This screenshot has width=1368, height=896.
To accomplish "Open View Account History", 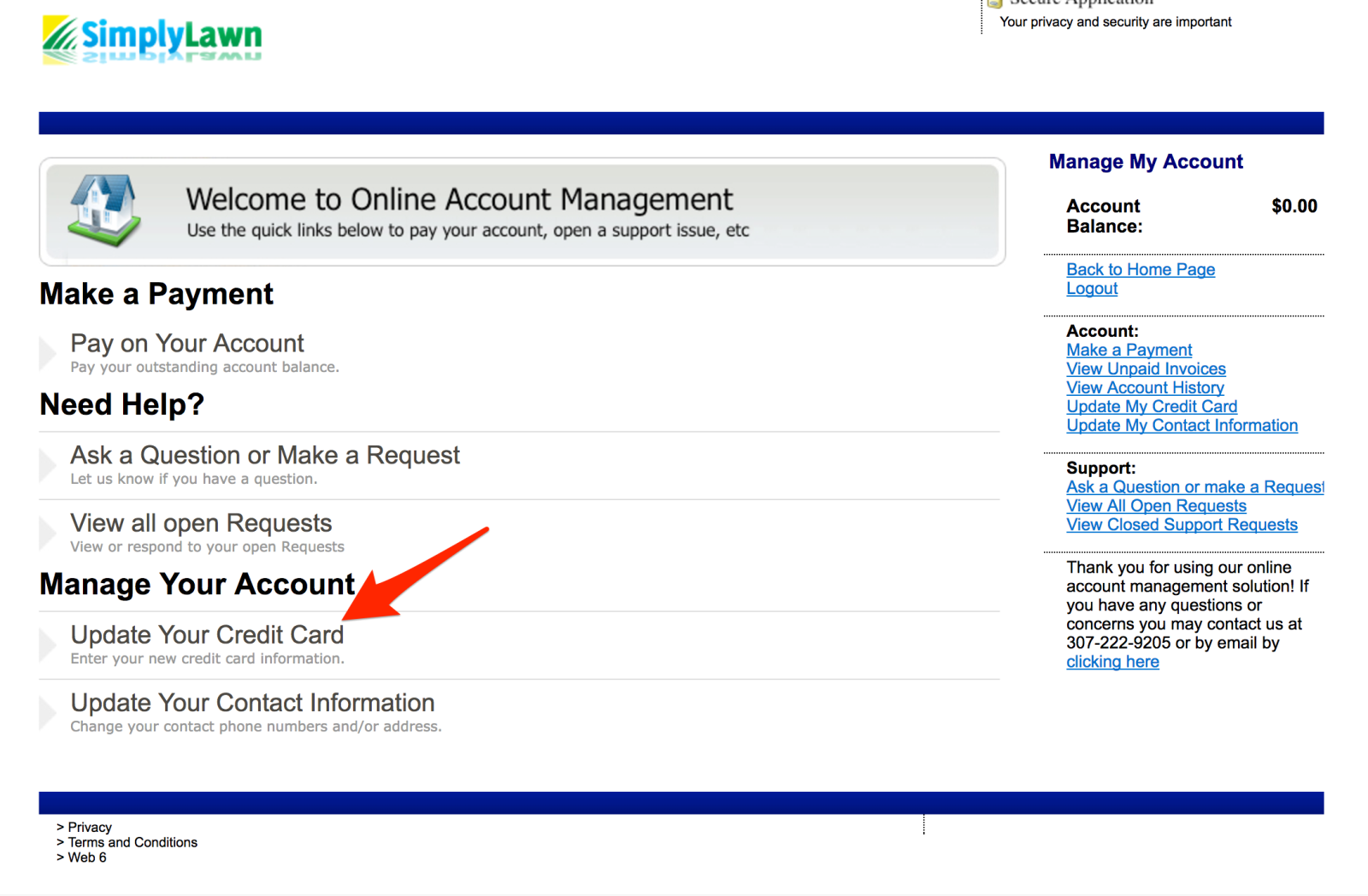I will (x=1145, y=387).
